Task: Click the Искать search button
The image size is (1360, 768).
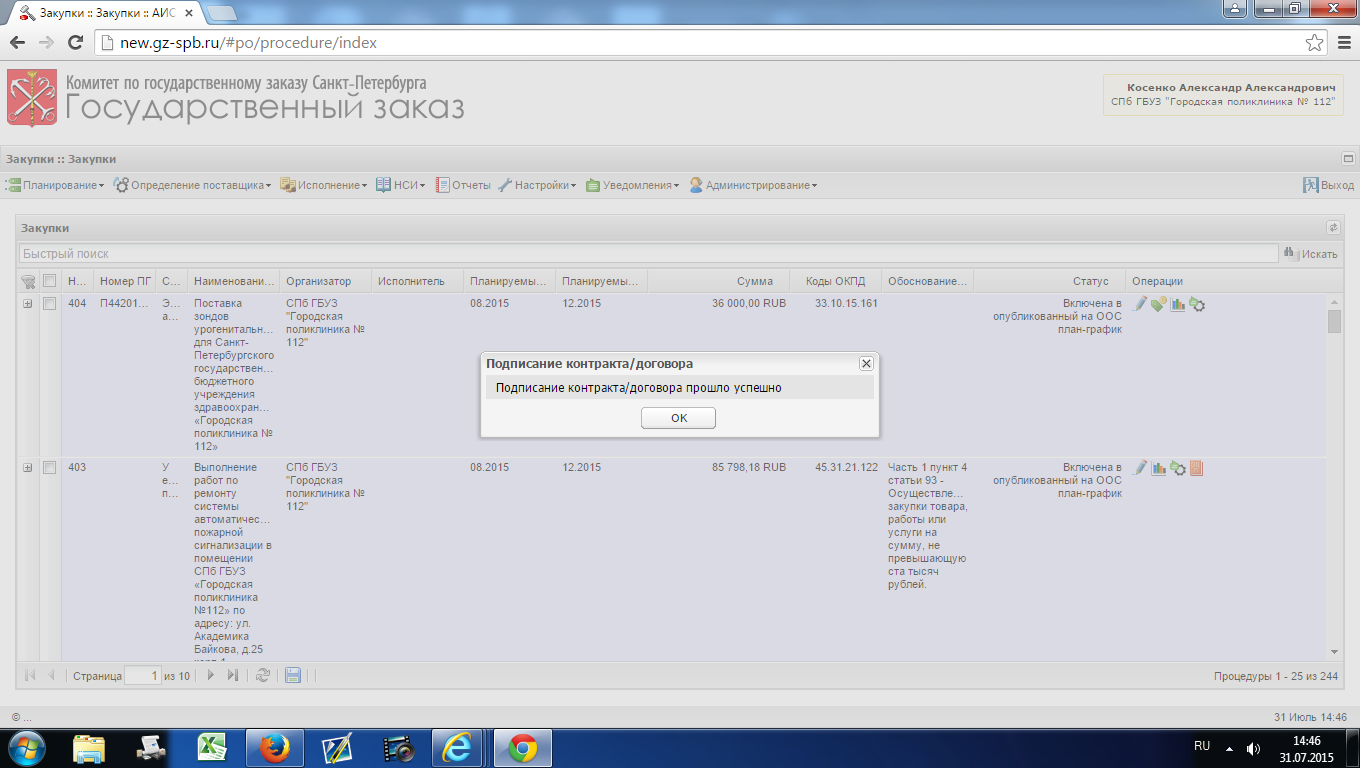Action: tap(1310, 254)
